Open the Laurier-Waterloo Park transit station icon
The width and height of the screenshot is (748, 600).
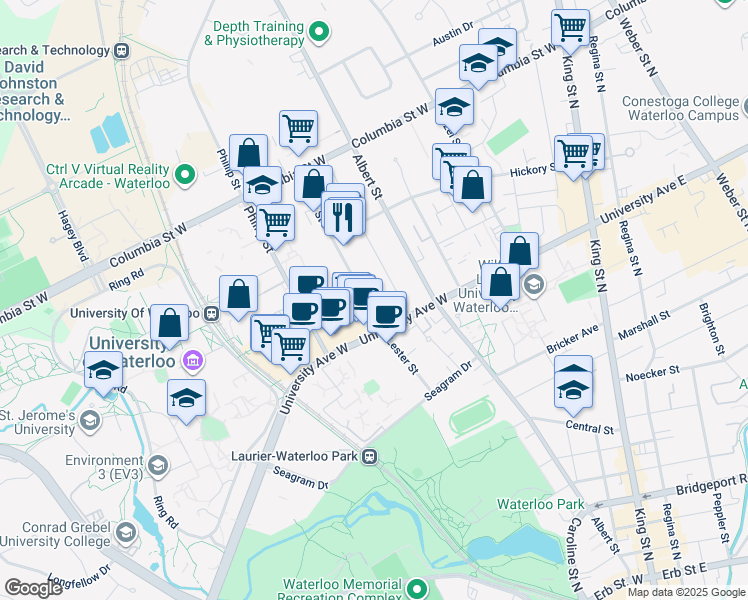click(x=370, y=456)
